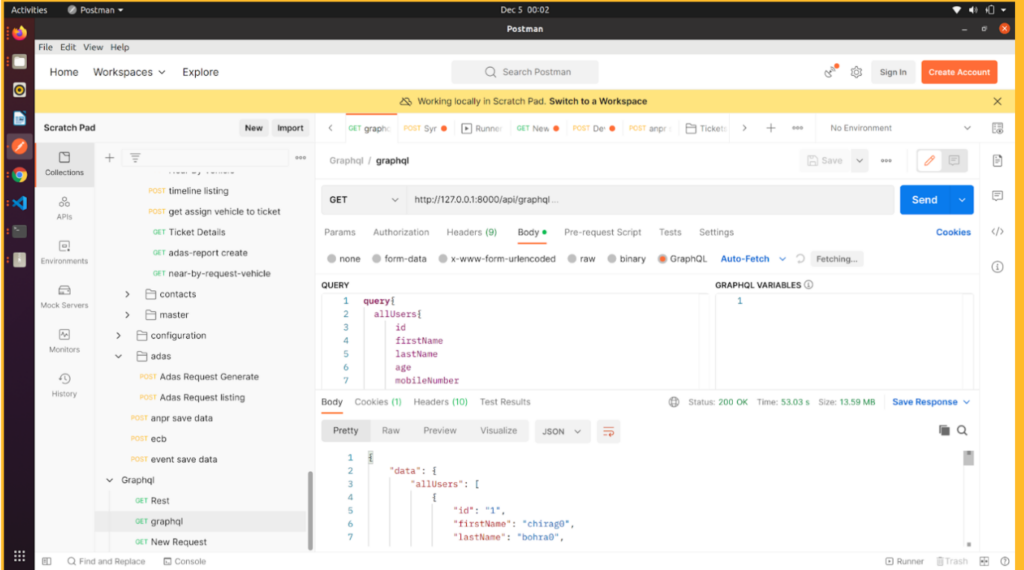The width and height of the screenshot is (1024, 570).
Task: Open the No Environment selector
Action: [x=900, y=128]
